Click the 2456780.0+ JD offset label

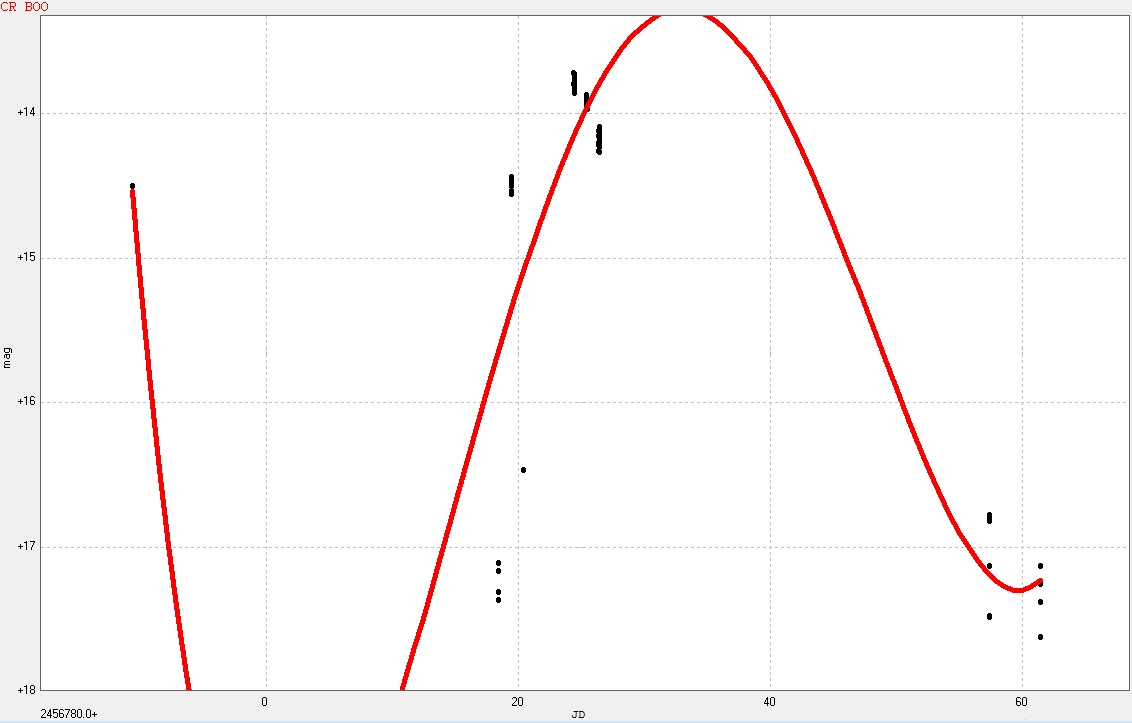[x=69, y=714]
